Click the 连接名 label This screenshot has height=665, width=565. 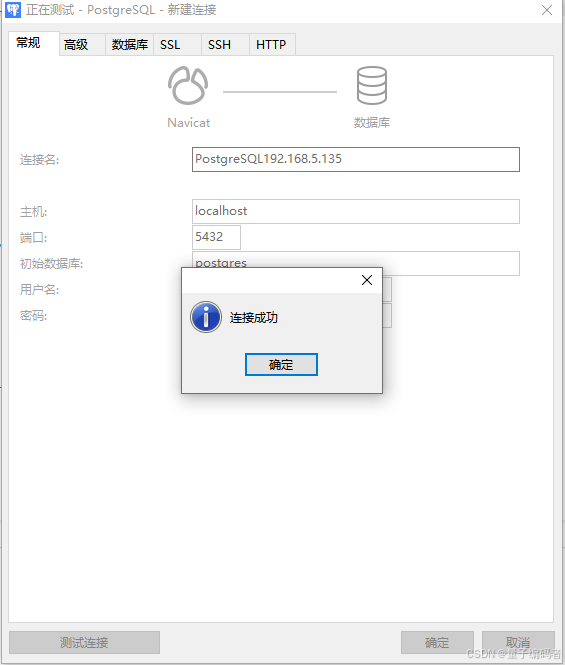click(x=39, y=160)
